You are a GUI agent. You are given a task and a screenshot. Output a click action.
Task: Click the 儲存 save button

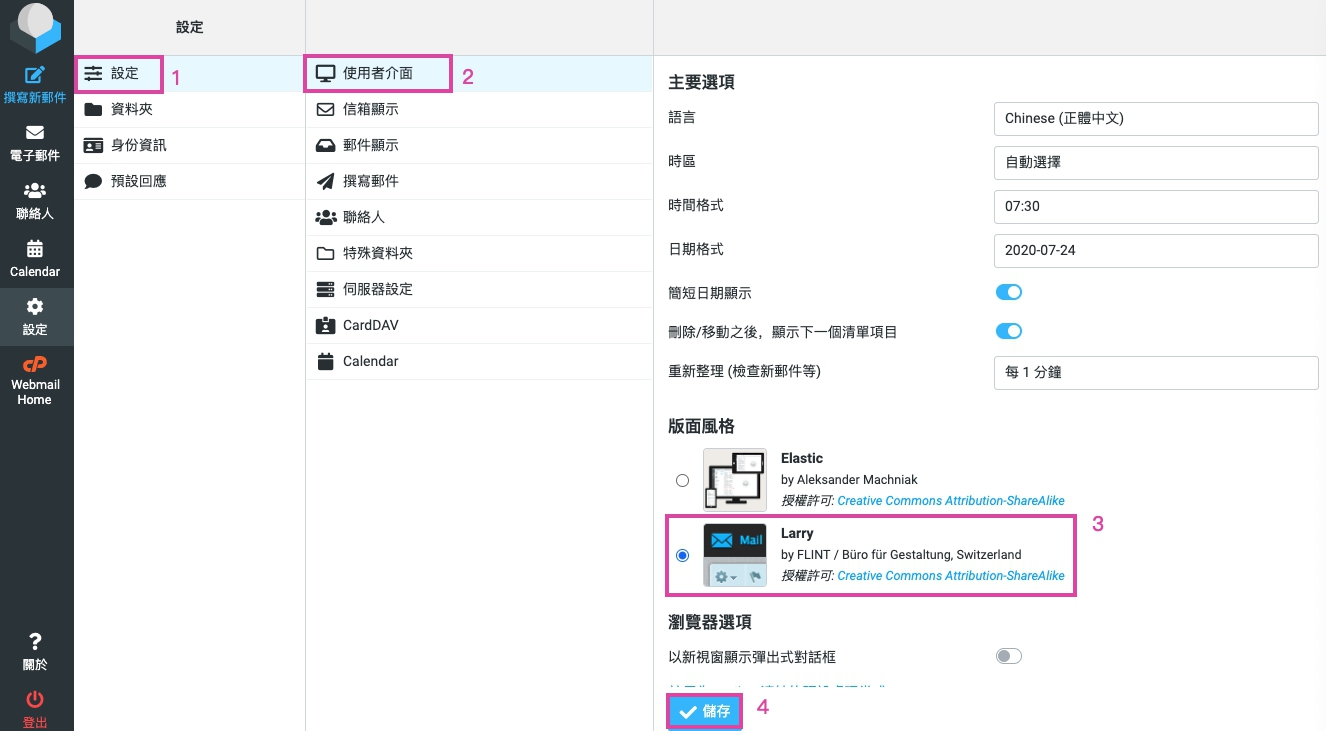(705, 712)
